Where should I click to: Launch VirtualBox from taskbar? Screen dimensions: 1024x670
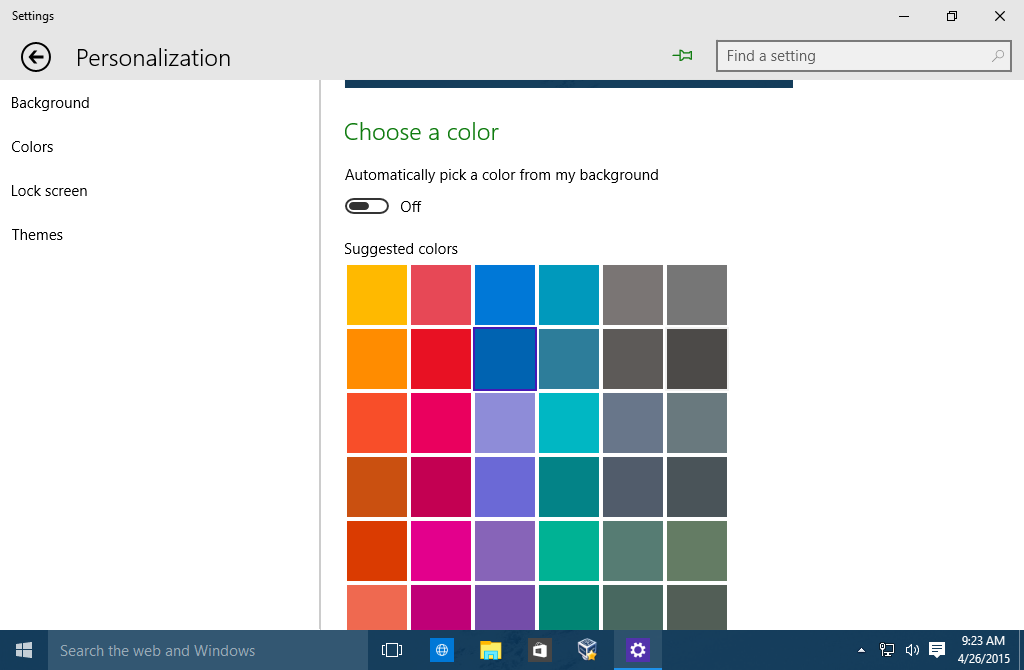(x=588, y=650)
